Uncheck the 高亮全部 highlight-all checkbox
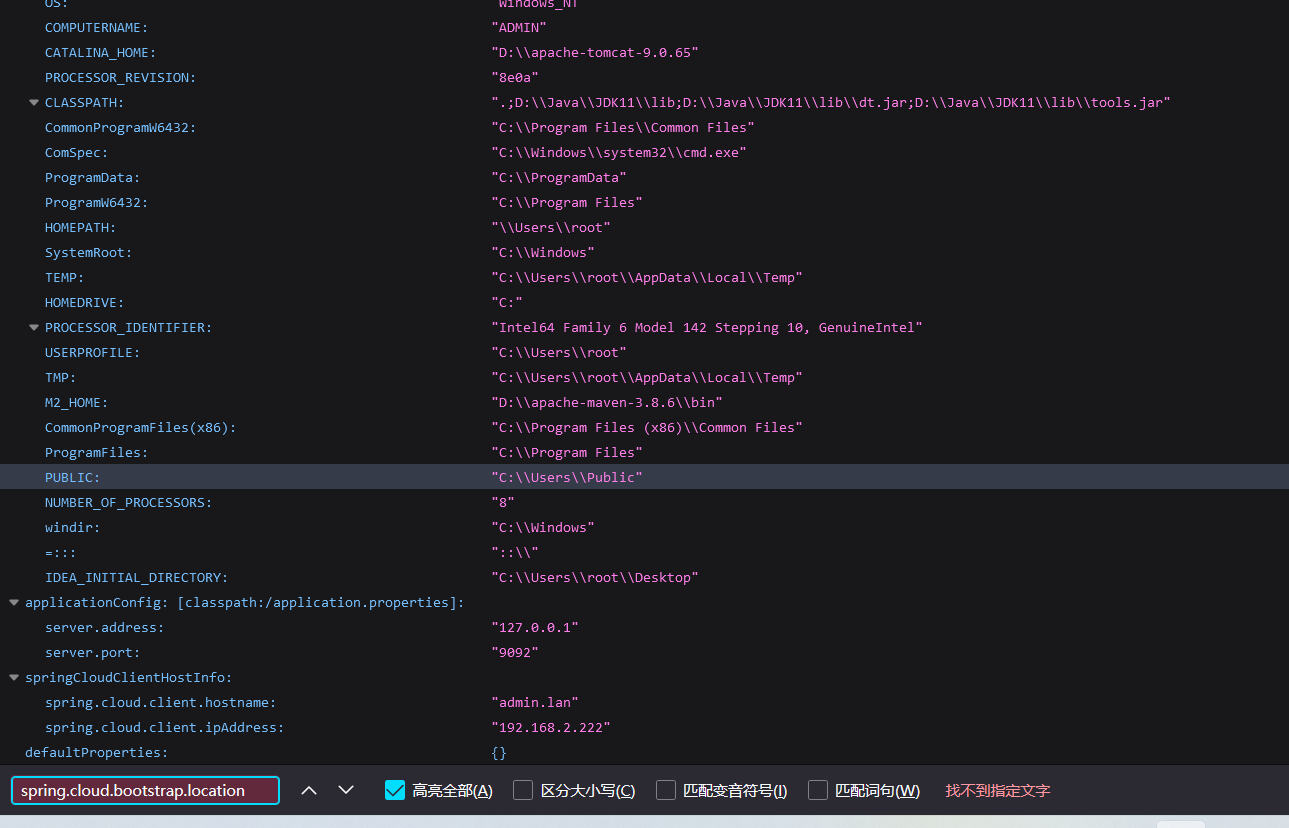1289x828 pixels. (x=395, y=790)
